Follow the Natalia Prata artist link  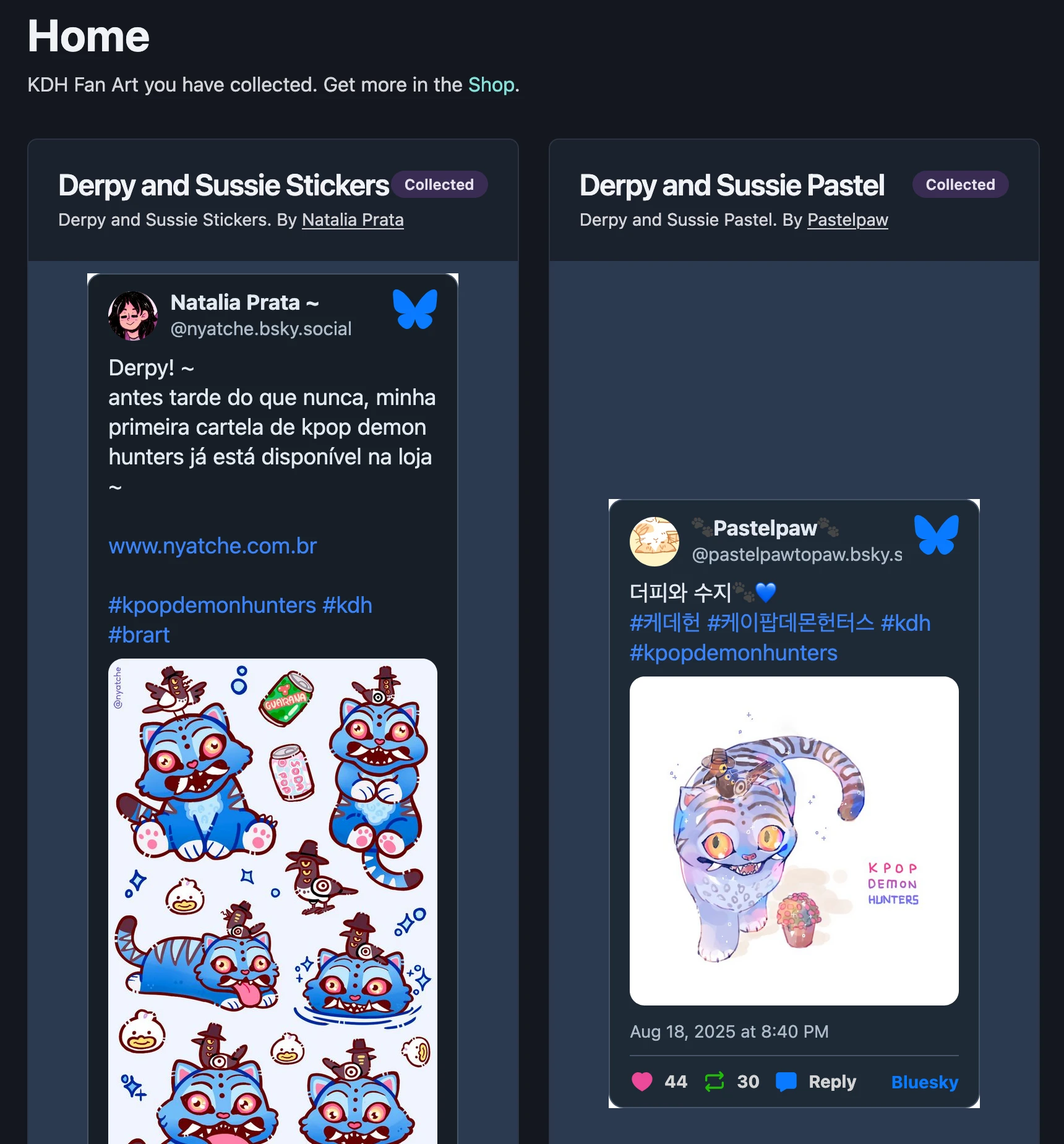pos(353,220)
